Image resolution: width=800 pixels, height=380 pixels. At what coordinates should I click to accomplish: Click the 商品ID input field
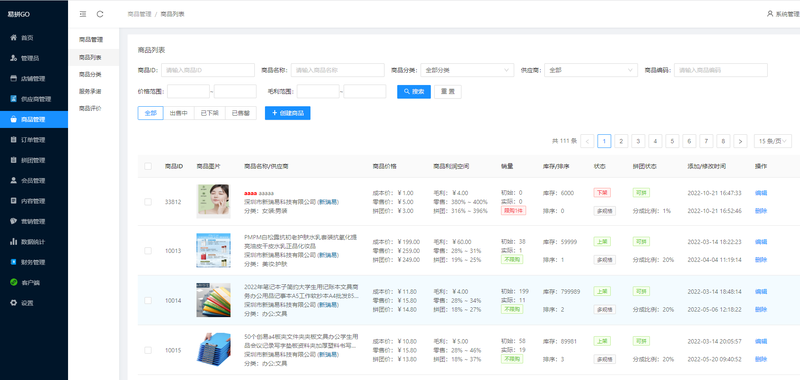[208, 70]
